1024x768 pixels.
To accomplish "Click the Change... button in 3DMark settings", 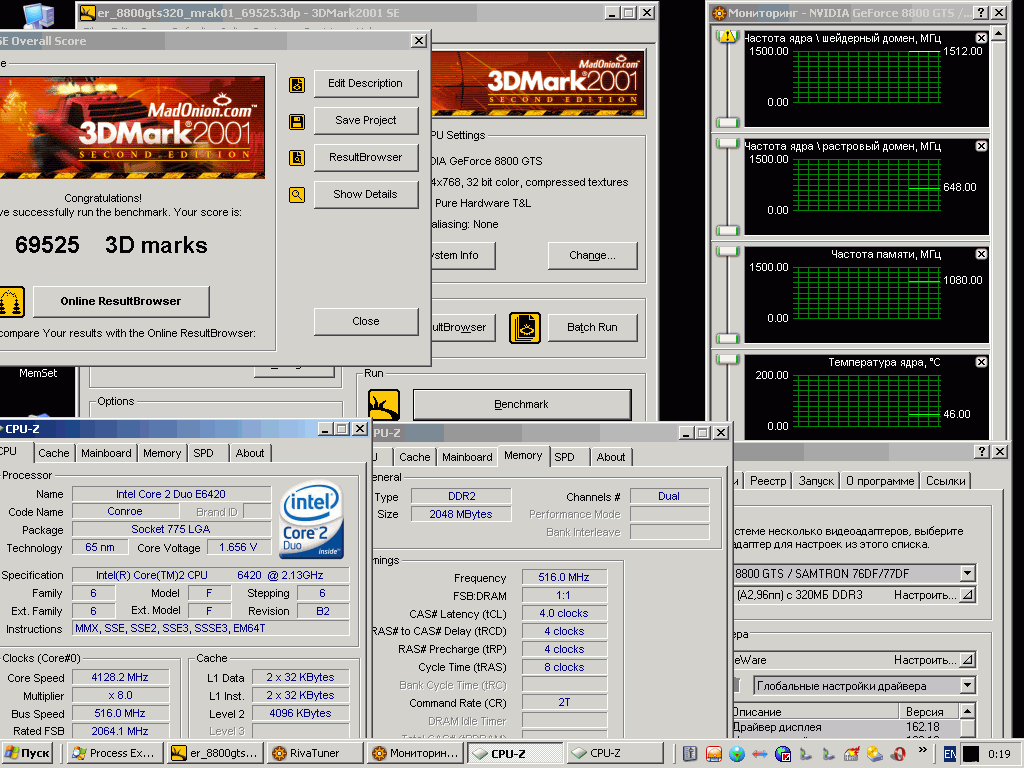I will [x=592, y=255].
